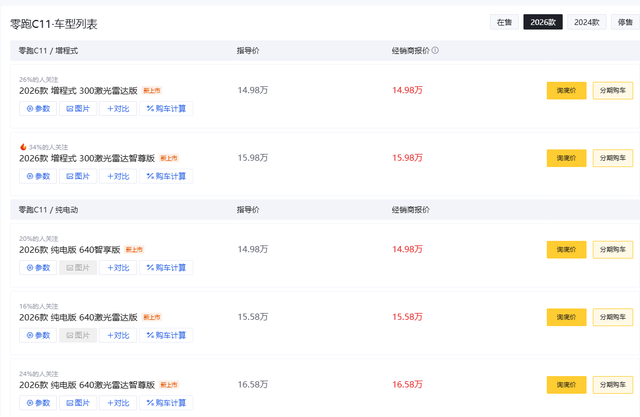This screenshot has height=417, width=640.
Task: Open 2026款 增程式 300激光雷达版 model link
Action: coord(78,91)
